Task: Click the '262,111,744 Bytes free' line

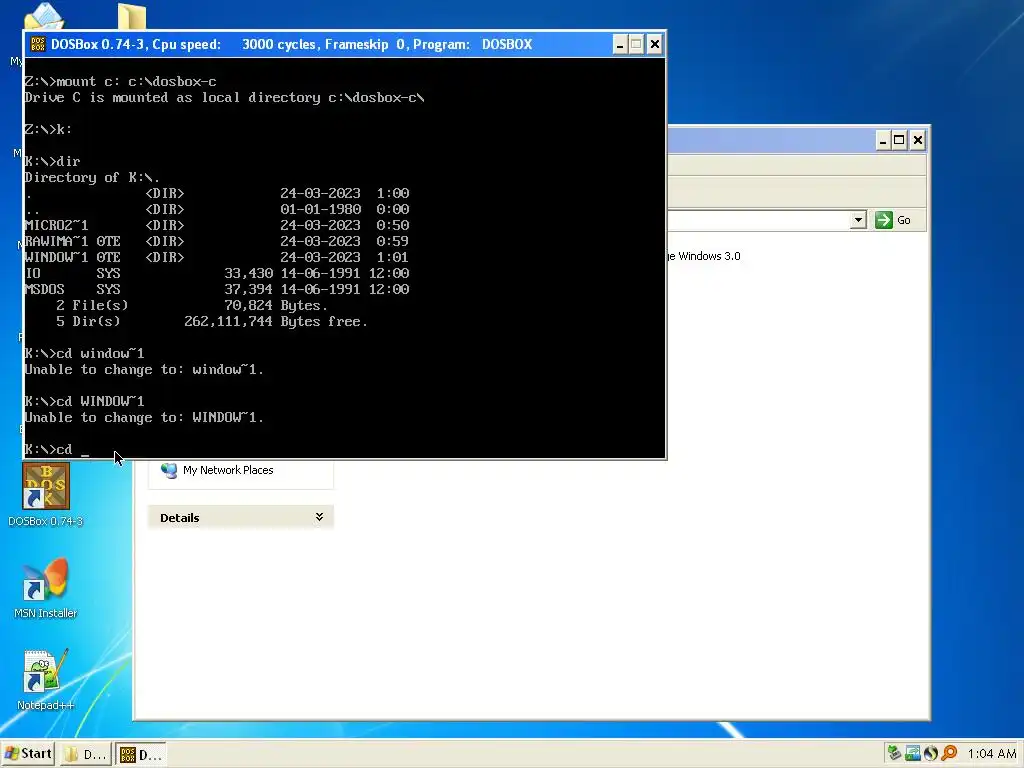Action: pyautogui.click(x=276, y=321)
